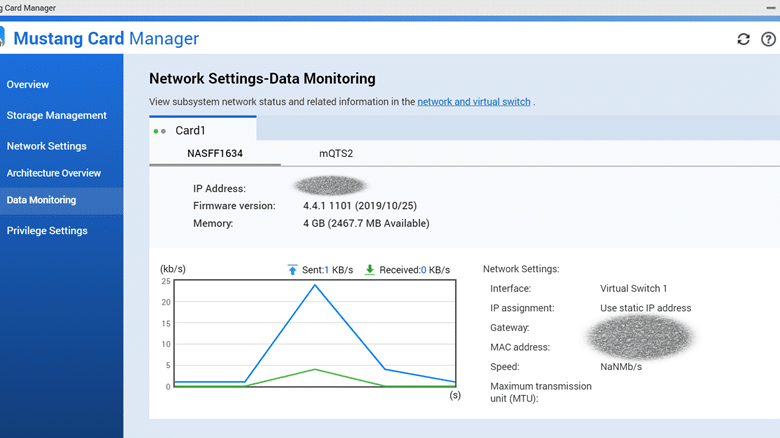780x438 pixels.
Task: Click firmware version 4.4.1 1101 value
Action: (360, 206)
